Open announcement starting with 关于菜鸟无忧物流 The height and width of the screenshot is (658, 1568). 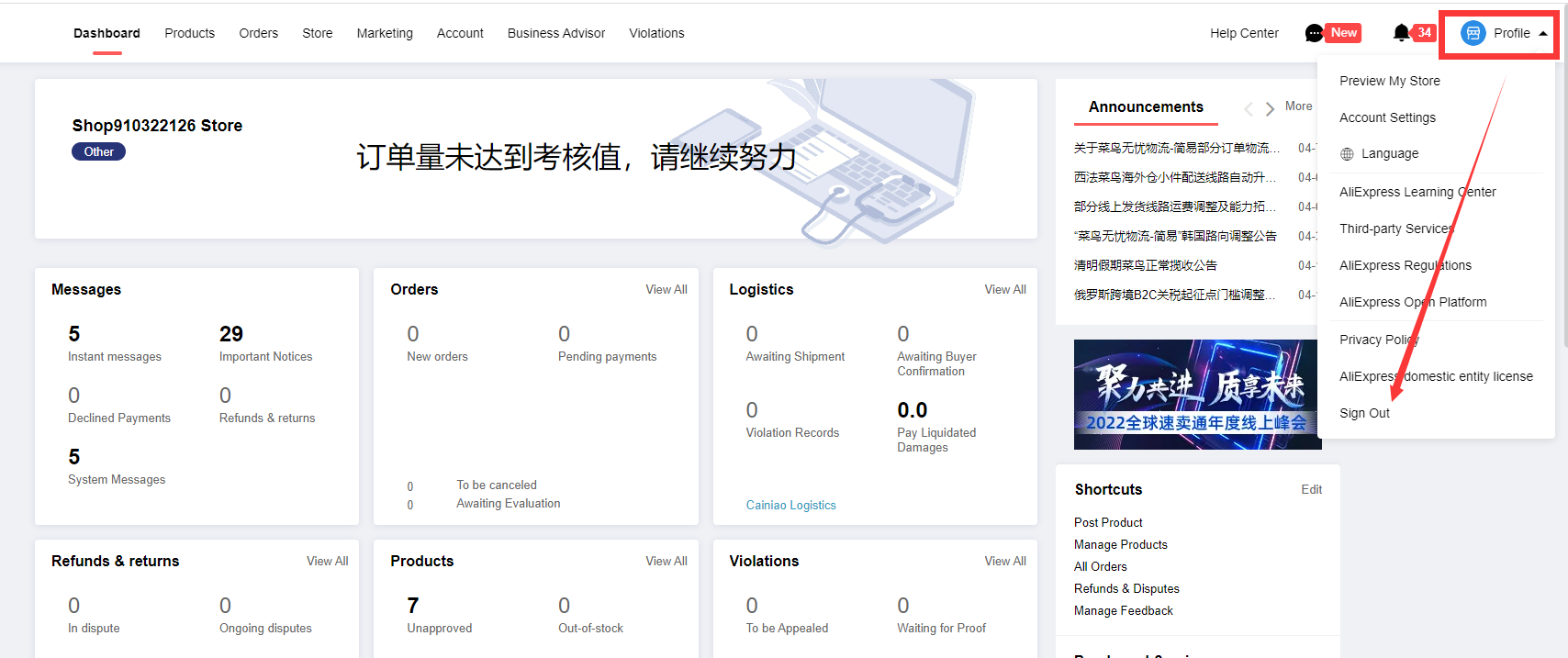tap(1177, 148)
